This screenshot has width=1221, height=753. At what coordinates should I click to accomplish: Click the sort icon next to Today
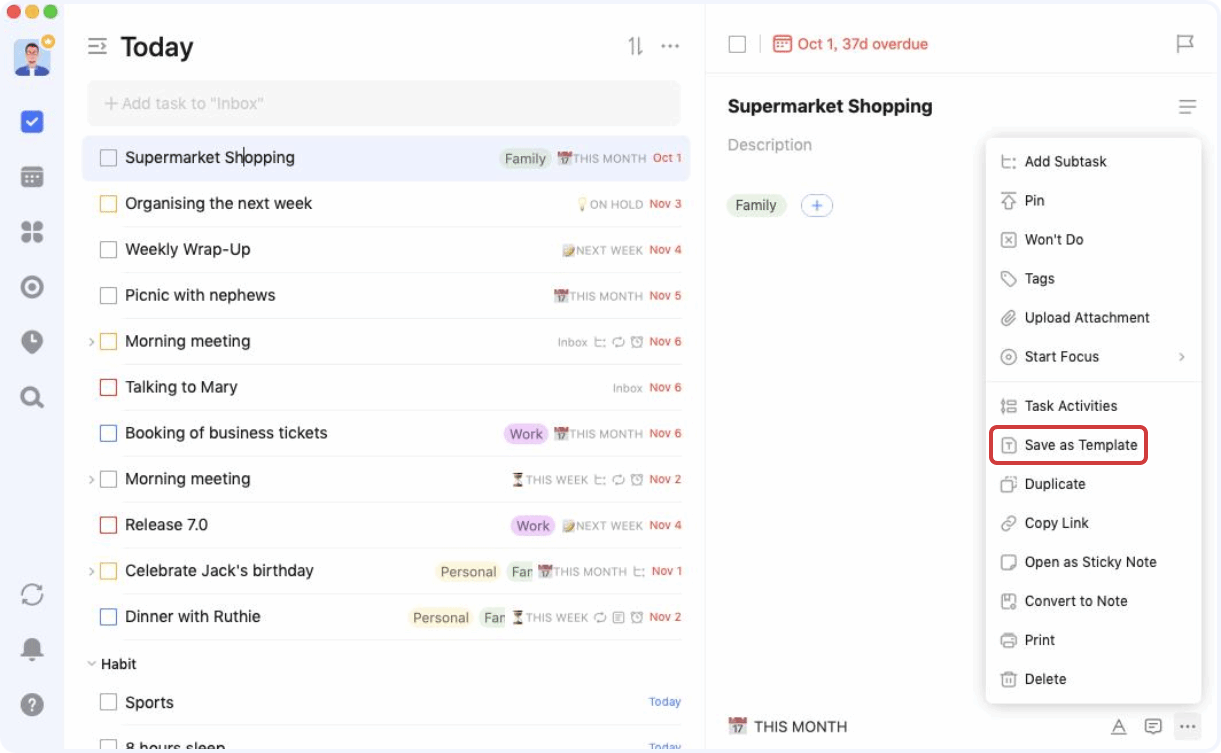(635, 46)
